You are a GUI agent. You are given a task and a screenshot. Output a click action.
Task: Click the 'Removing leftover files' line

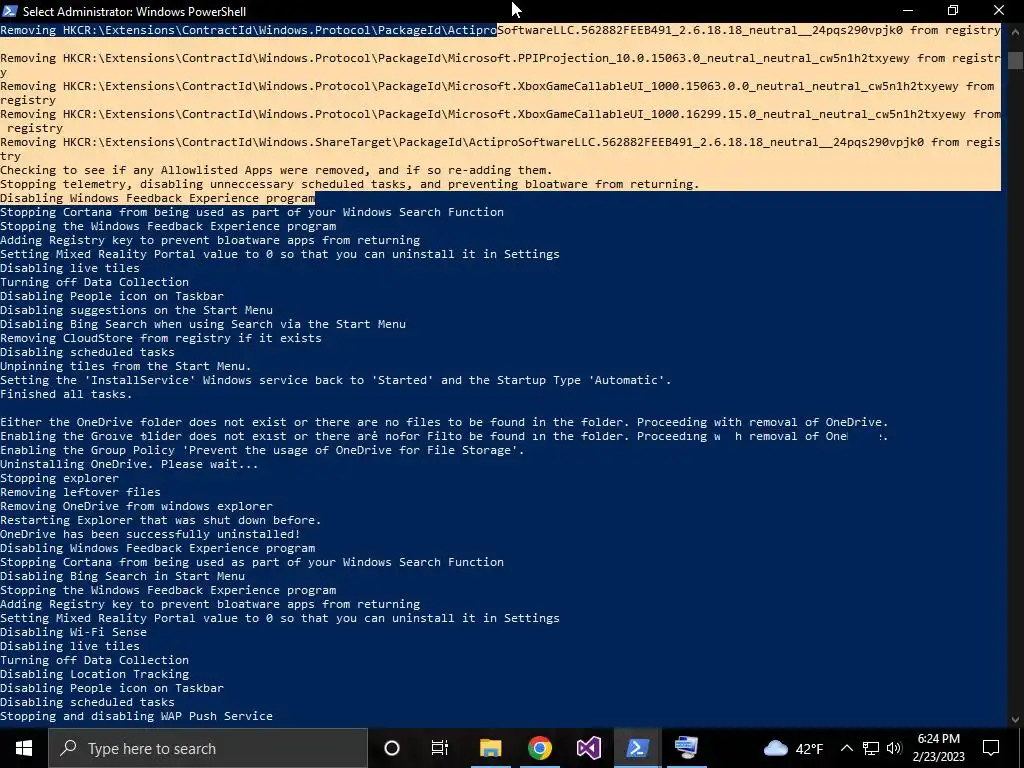point(80,492)
